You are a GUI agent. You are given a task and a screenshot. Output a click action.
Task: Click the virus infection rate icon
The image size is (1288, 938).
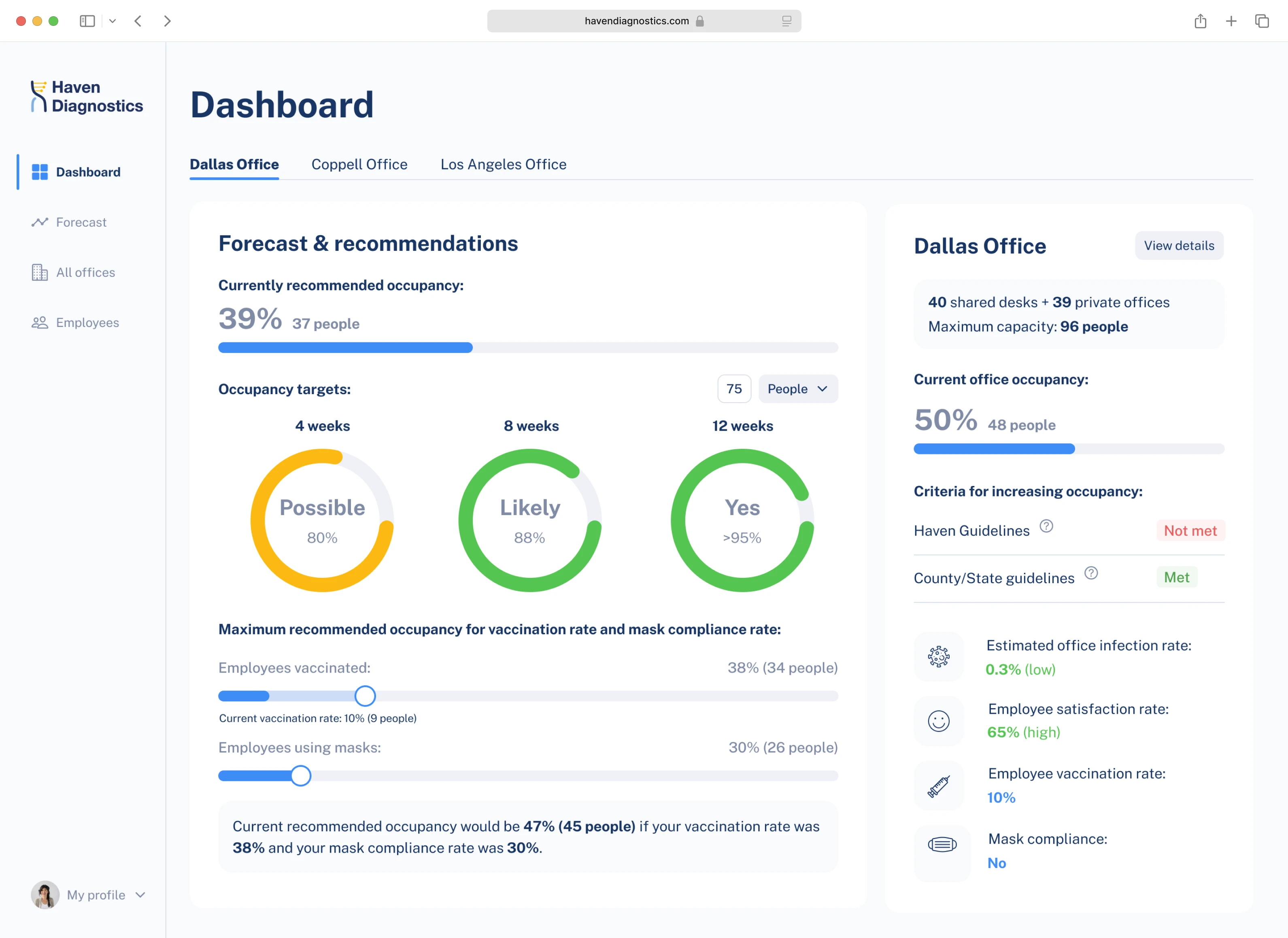[x=938, y=656]
